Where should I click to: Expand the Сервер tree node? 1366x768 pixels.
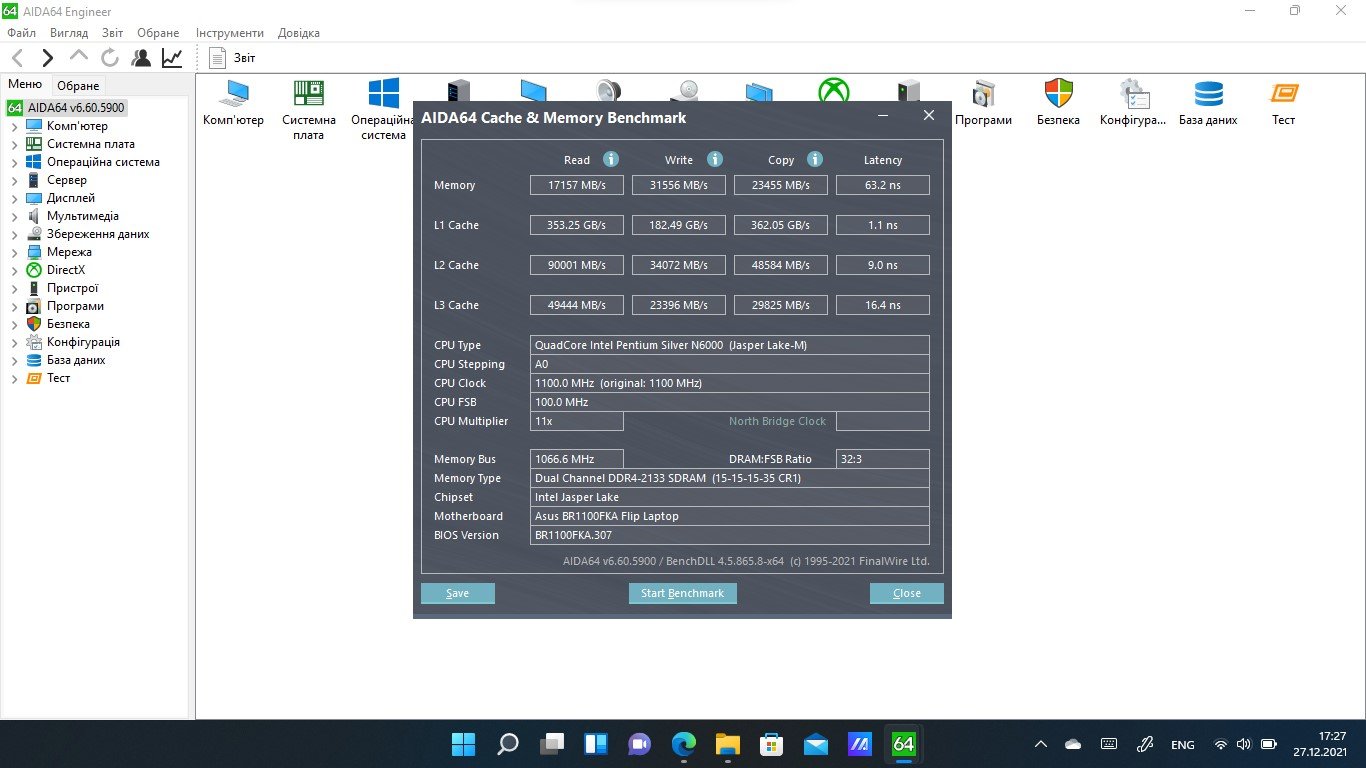coord(14,180)
